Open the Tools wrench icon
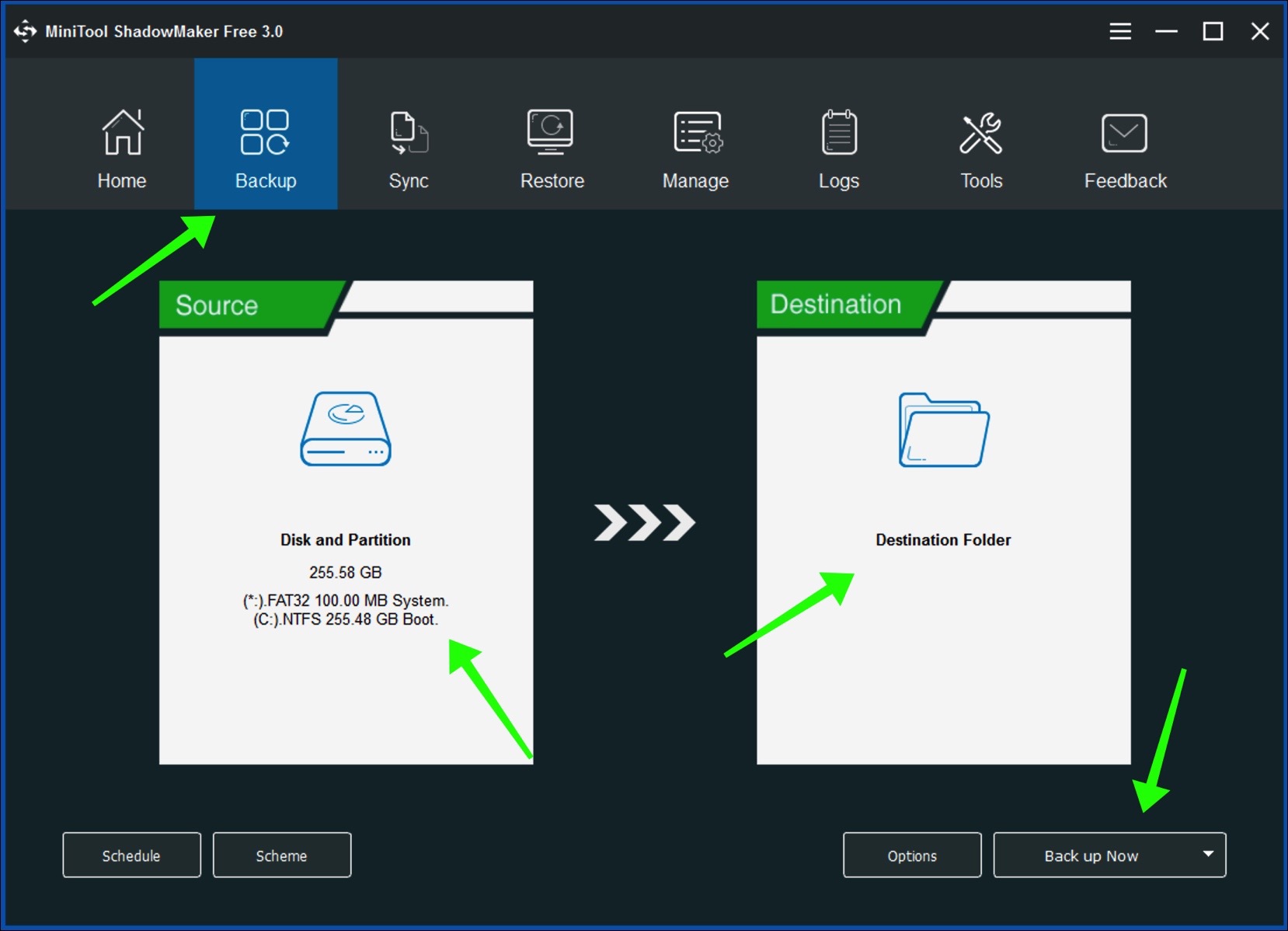This screenshot has width=1288, height=931. pos(981,133)
